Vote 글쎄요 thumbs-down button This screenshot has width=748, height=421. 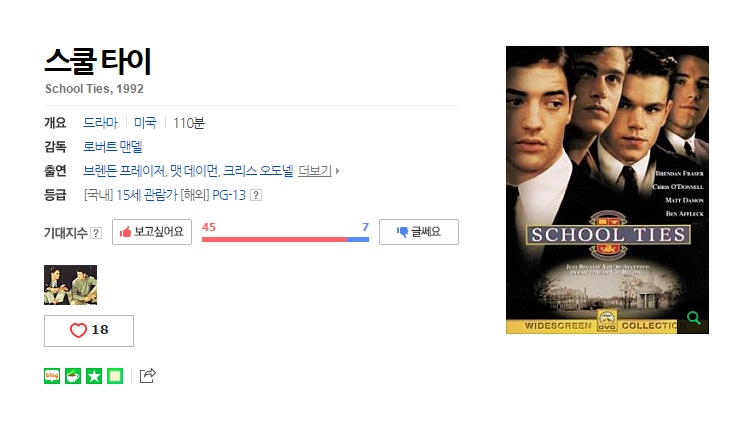click(419, 232)
